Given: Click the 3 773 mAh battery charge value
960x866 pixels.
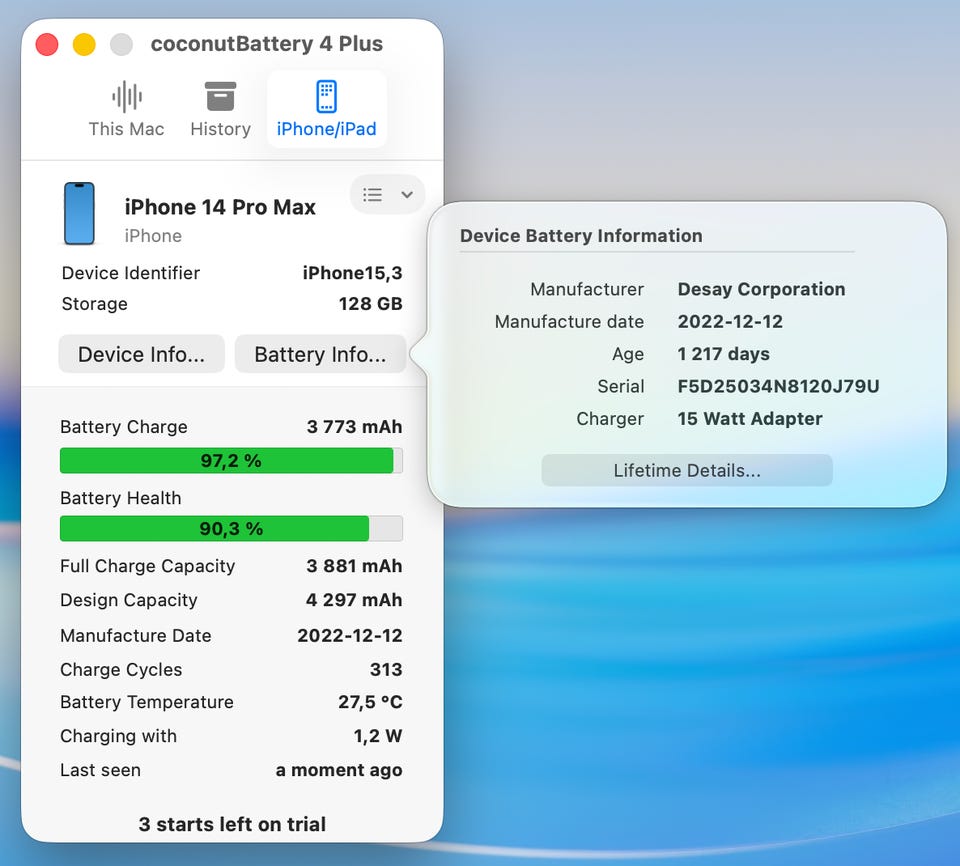Looking at the screenshot, I should click(x=354, y=426).
